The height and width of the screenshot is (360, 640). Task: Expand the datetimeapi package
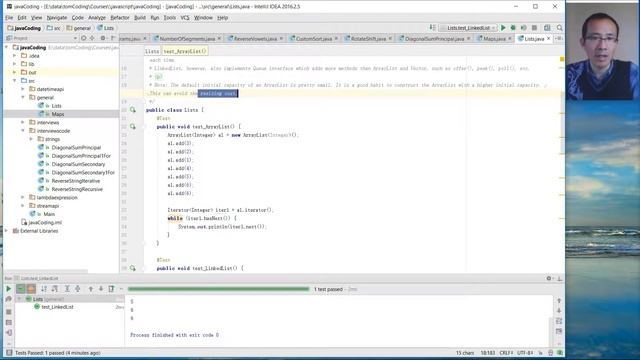coord(23,89)
